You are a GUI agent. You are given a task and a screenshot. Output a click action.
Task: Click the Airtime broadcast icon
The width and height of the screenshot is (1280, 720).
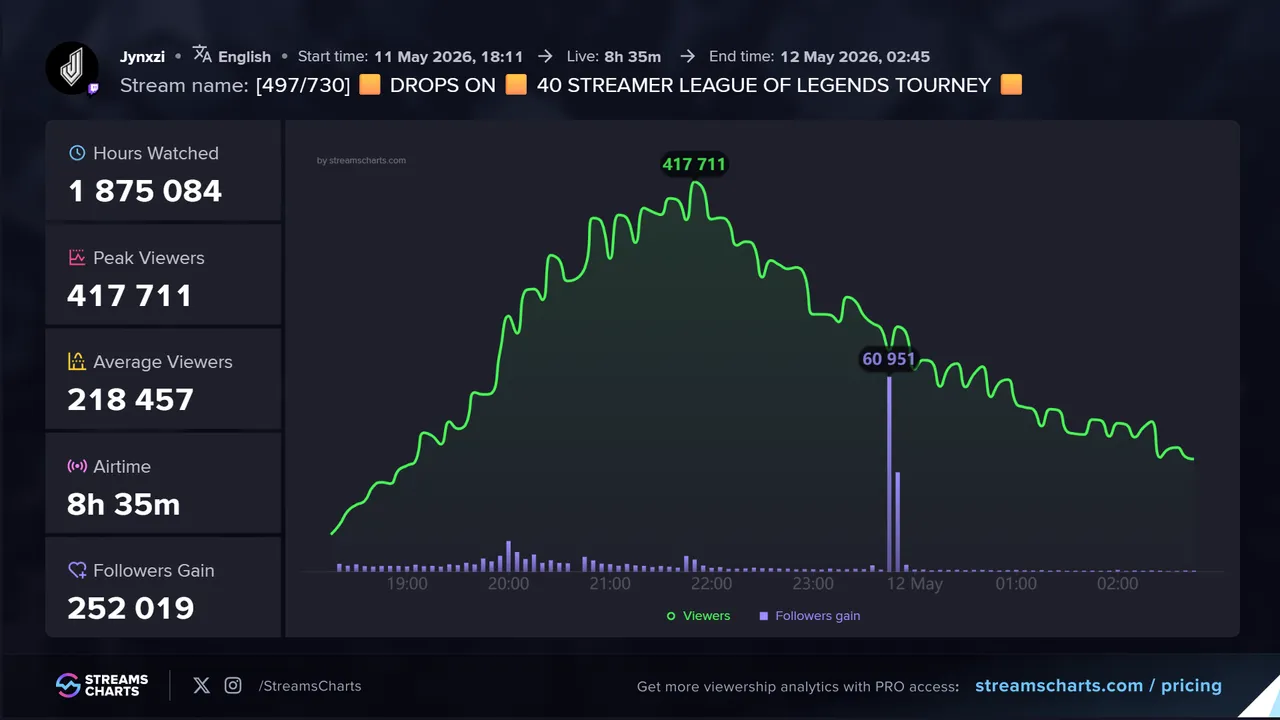tap(77, 466)
